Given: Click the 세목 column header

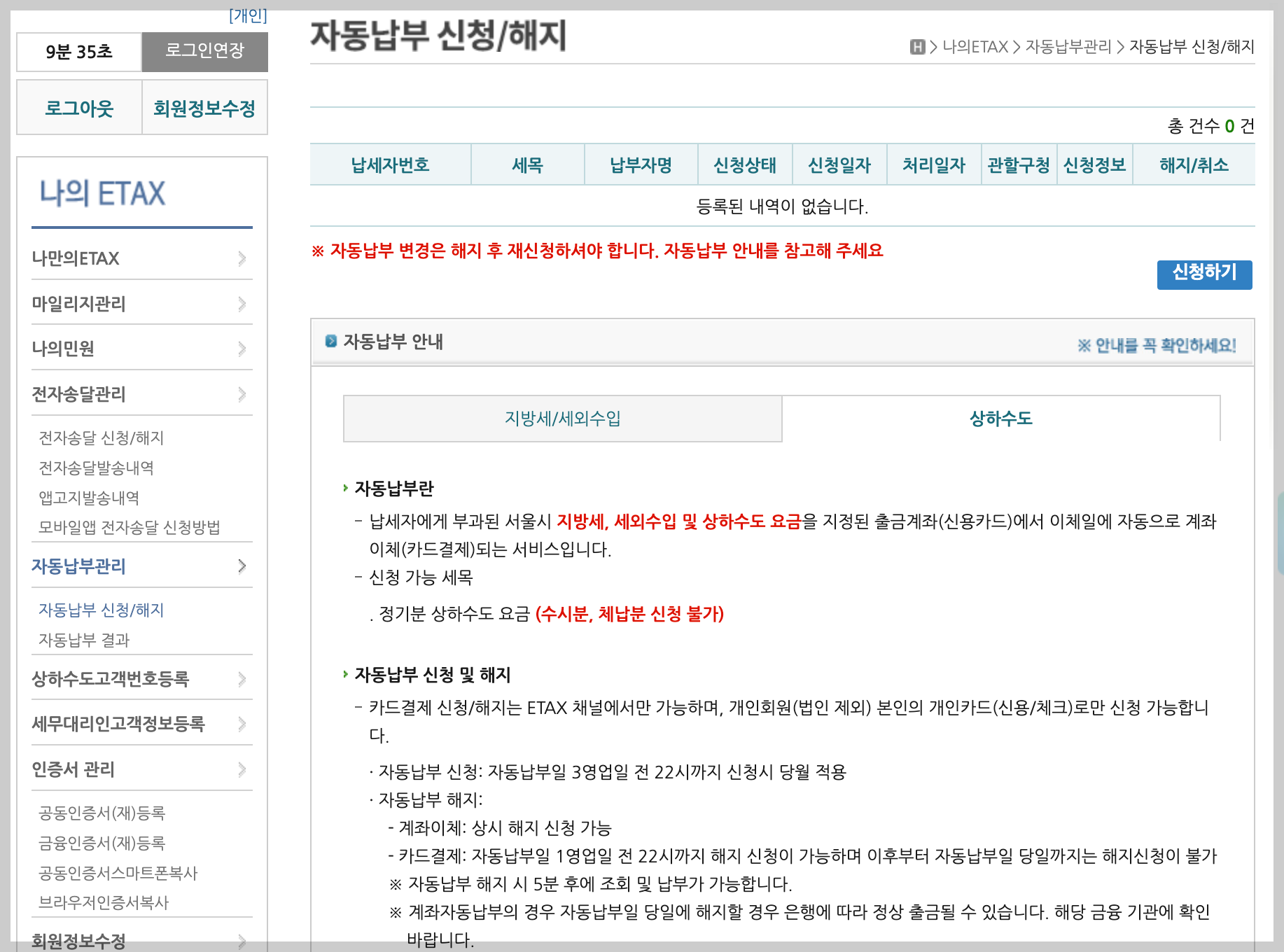Looking at the screenshot, I should pos(528,165).
